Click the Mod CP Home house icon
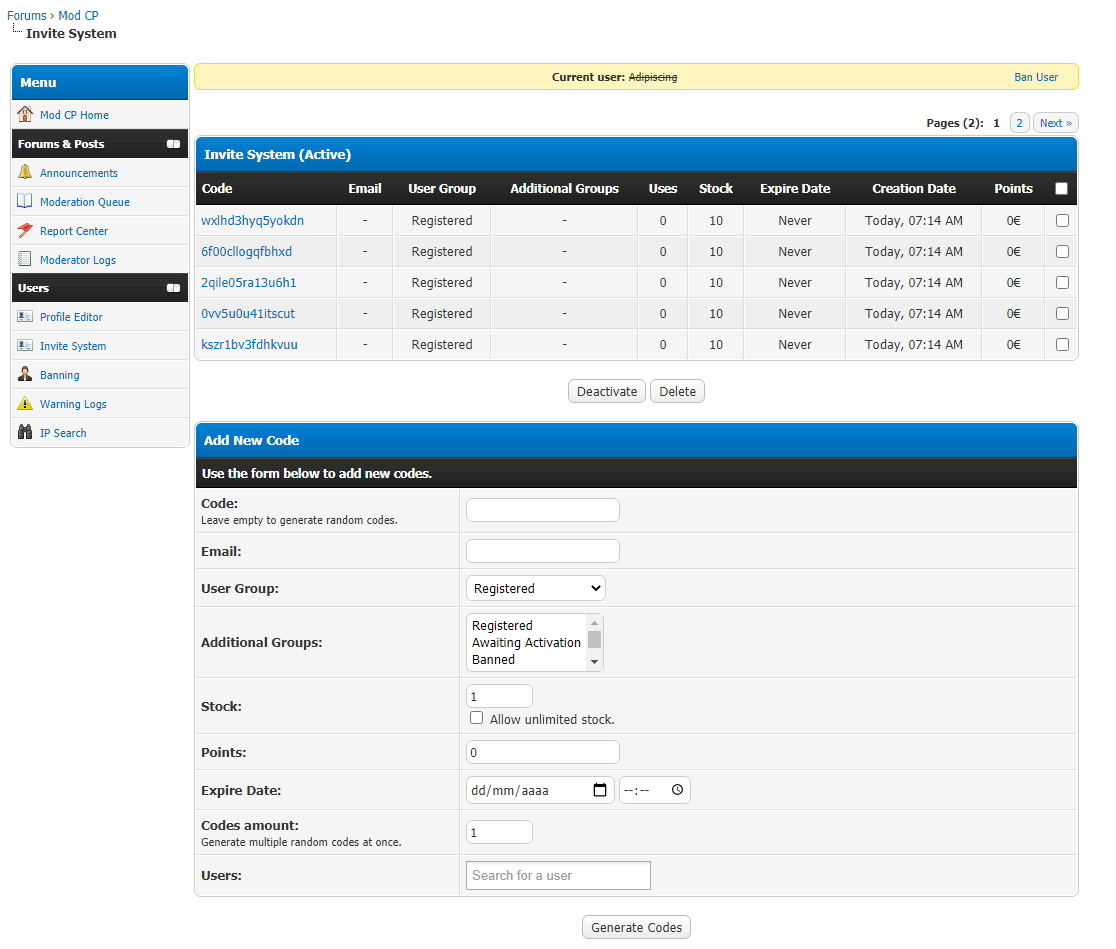The height and width of the screenshot is (949, 1116). click(x=25, y=114)
